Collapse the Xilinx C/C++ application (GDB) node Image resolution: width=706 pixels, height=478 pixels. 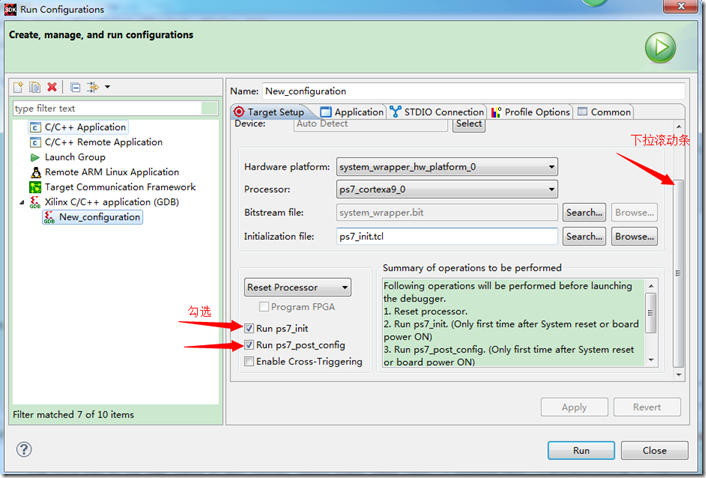22,202
